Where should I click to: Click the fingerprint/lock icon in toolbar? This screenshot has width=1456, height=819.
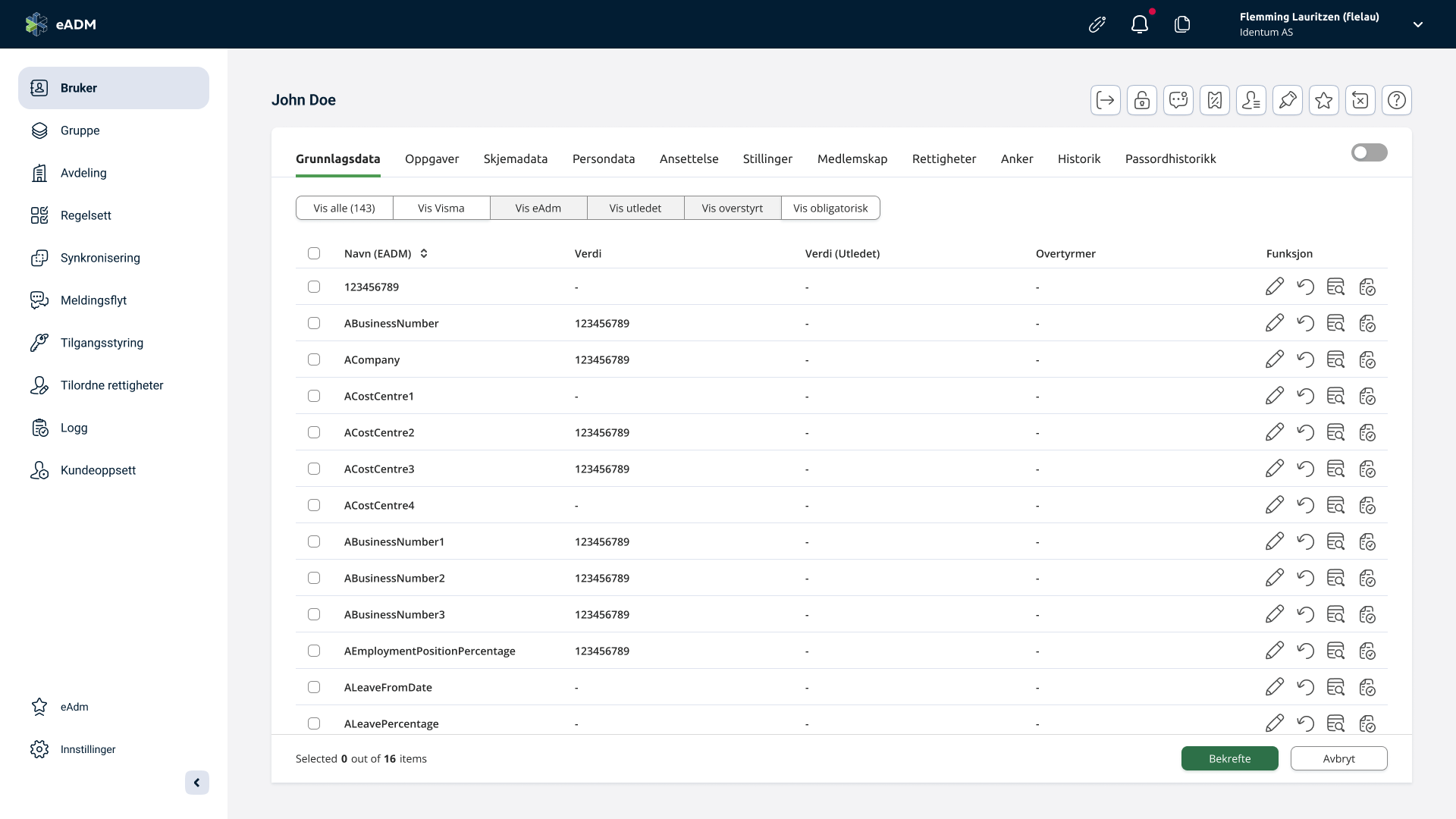[1141, 100]
